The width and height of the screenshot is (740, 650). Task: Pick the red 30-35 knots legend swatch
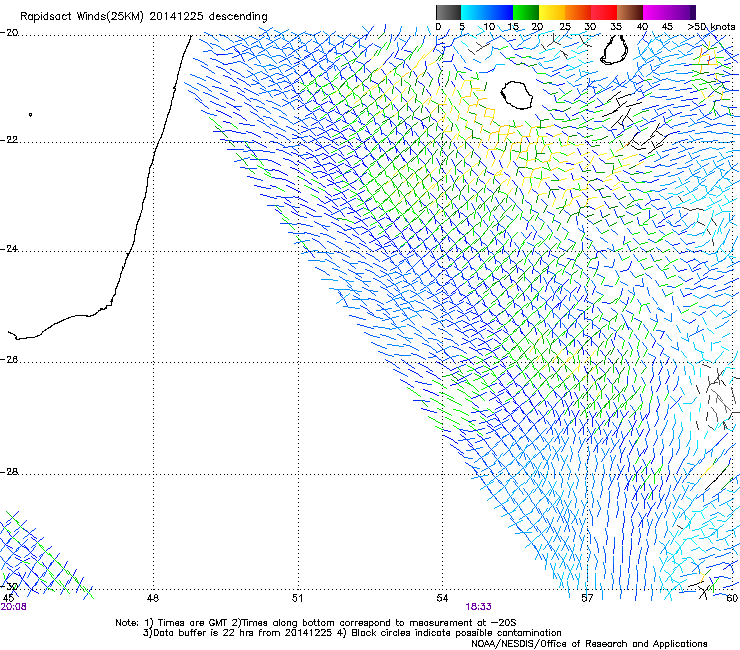pyautogui.click(x=604, y=12)
